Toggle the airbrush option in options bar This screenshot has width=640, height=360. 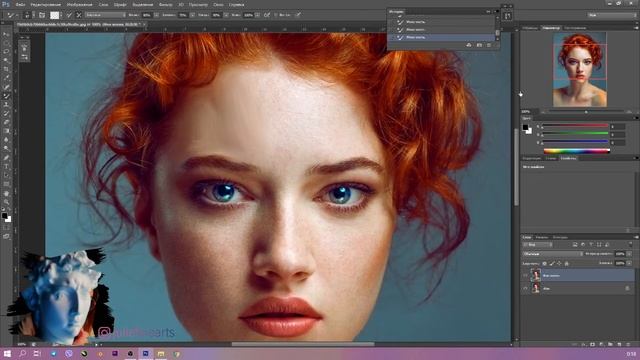(x=267, y=15)
